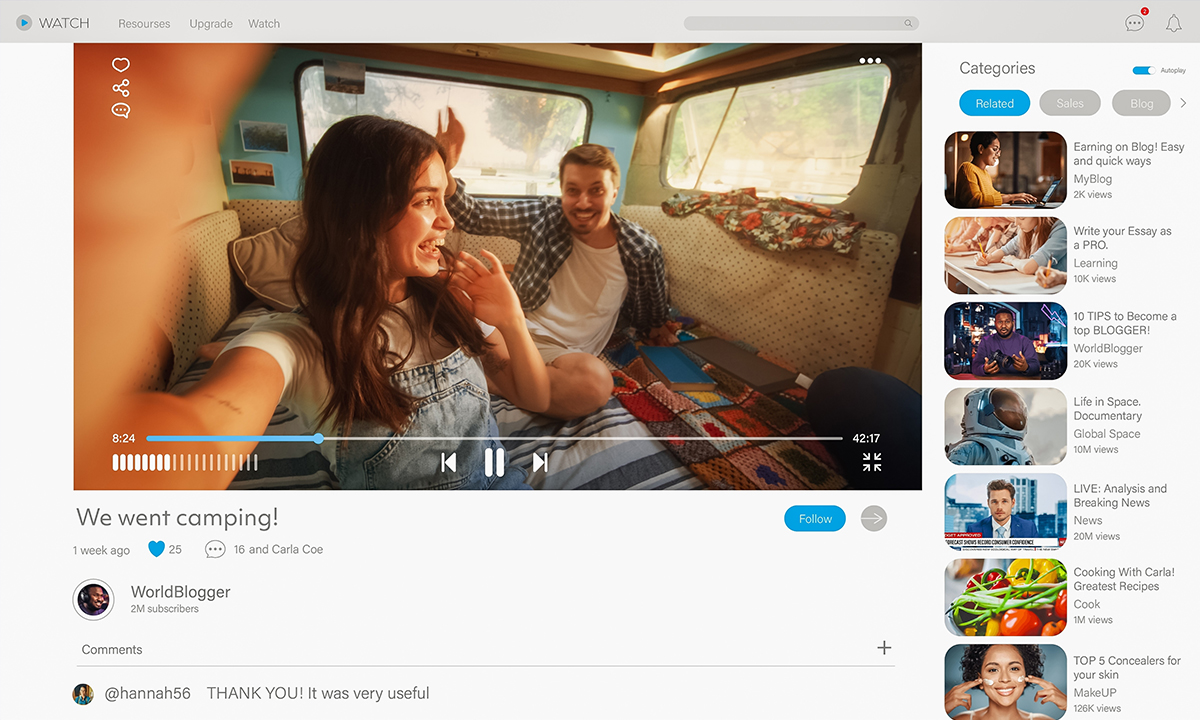Click the share icon on the video
This screenshot has width=1200, height=720.
click(121, 88)
